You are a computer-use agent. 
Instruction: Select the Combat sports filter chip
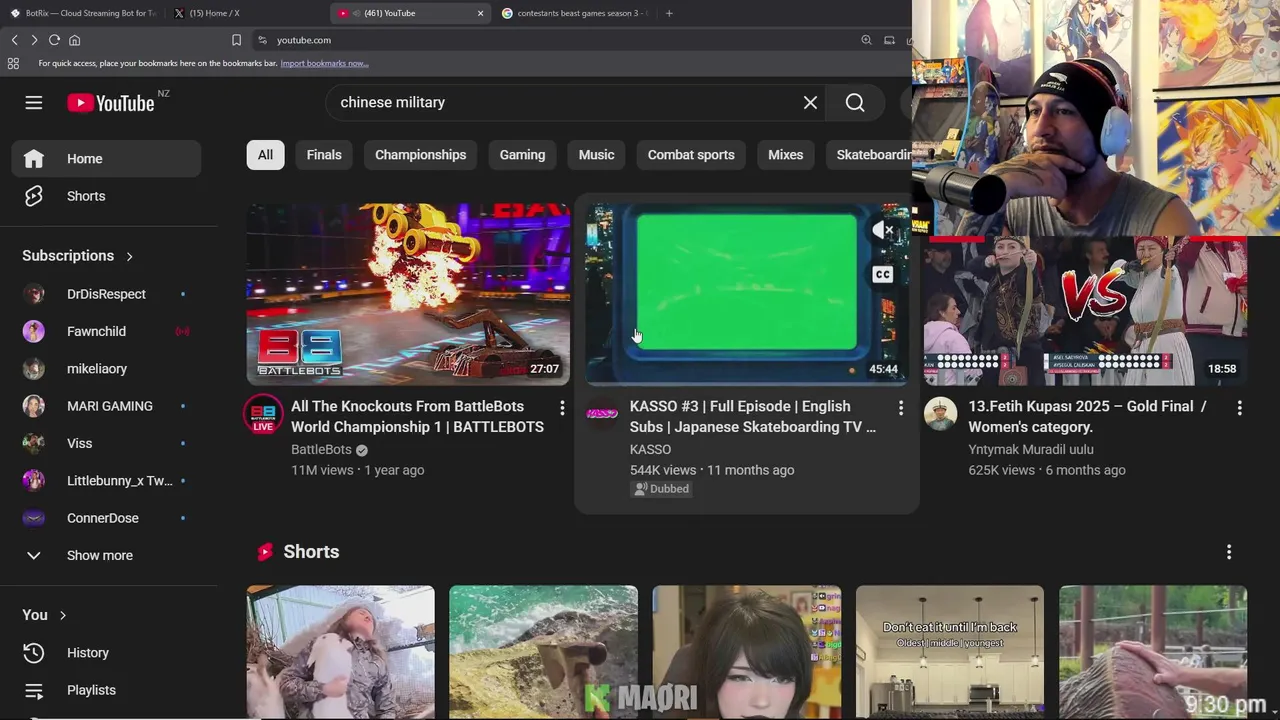tap(691, 155)
